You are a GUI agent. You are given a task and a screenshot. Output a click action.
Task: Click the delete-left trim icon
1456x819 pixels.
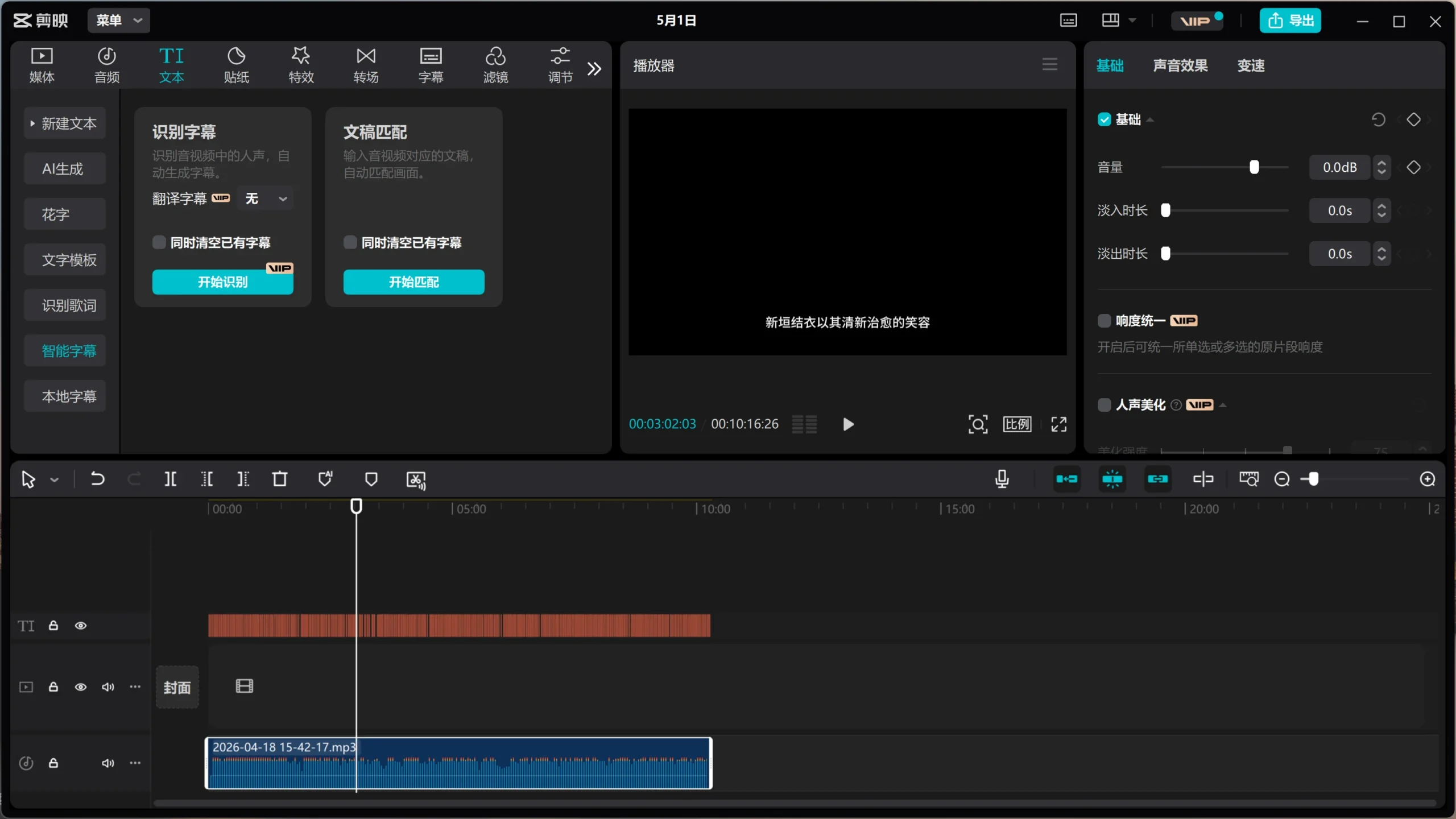(207, 479)
